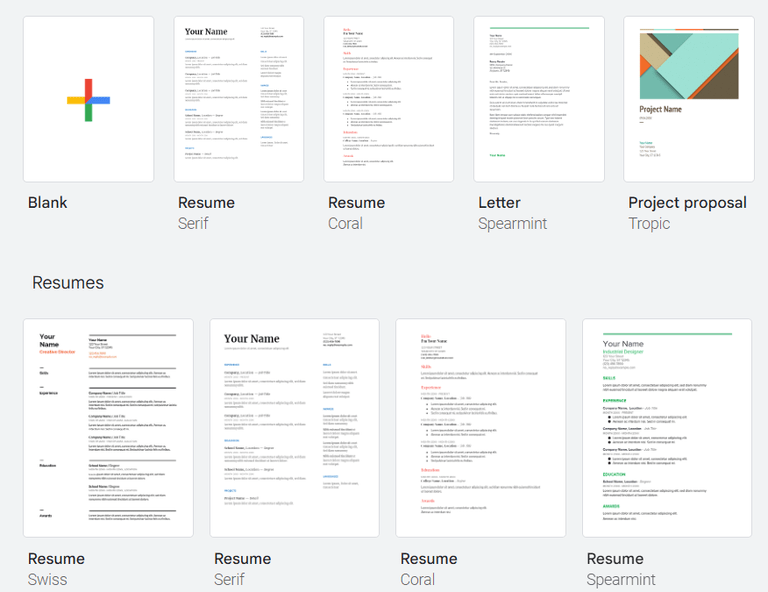The width and height of the screenshot is (768, 592).
Task: Click the Resume title above Swiss
Action: (56, 559)
